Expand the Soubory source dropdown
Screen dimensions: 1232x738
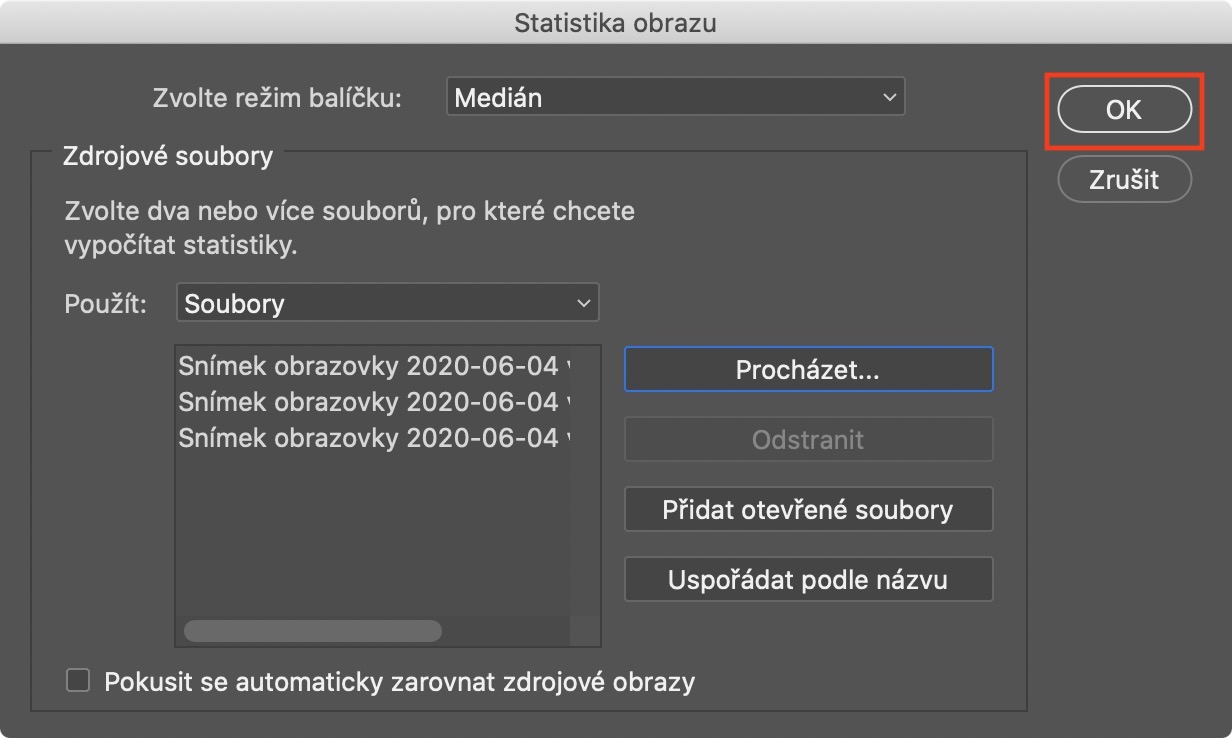386,304
